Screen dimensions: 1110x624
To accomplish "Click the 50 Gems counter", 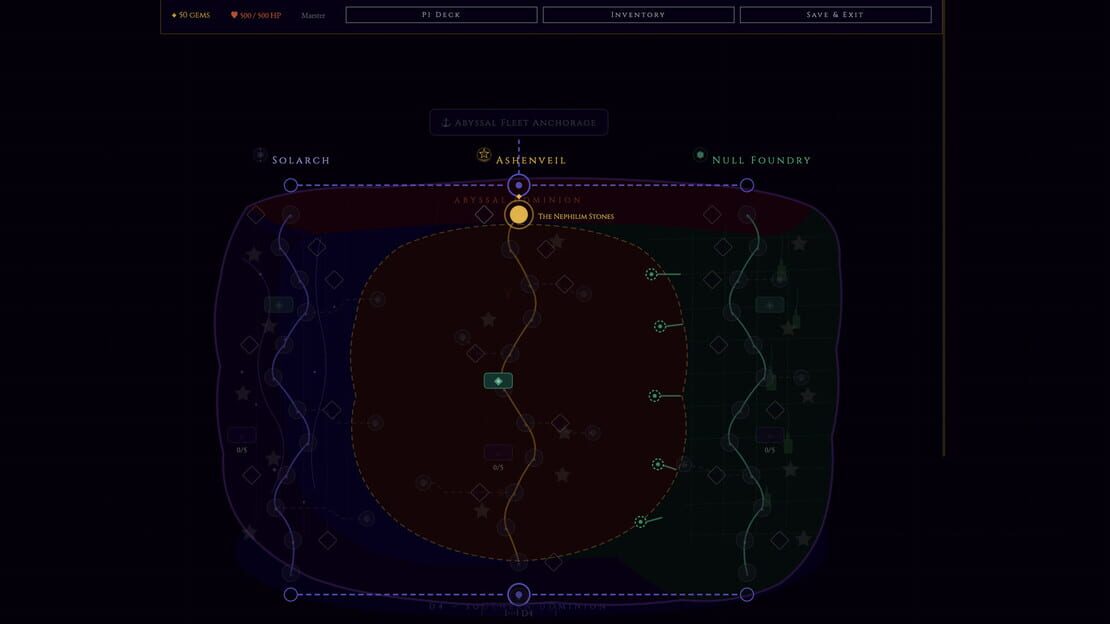I will [191, 15].
